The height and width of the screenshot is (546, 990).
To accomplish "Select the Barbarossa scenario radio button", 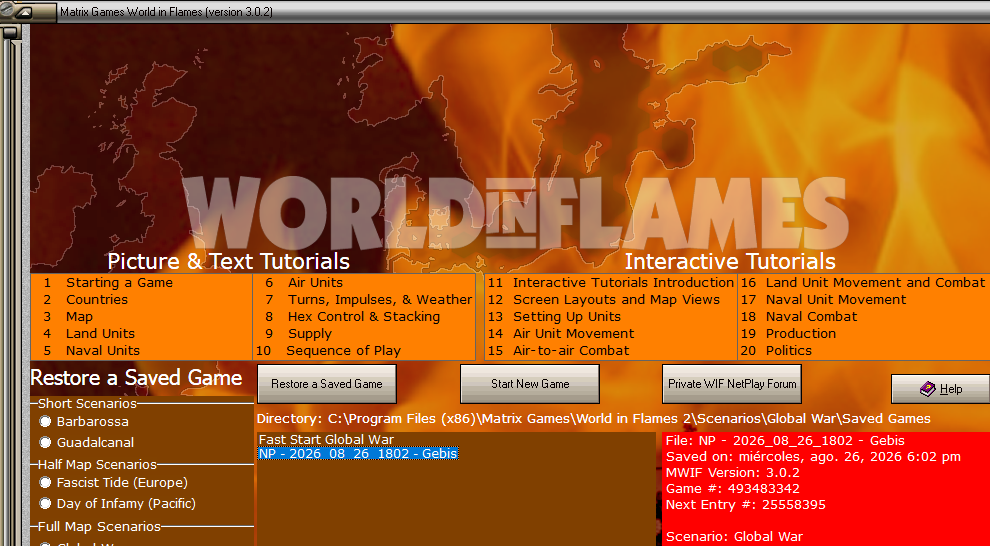I will 45,421.
